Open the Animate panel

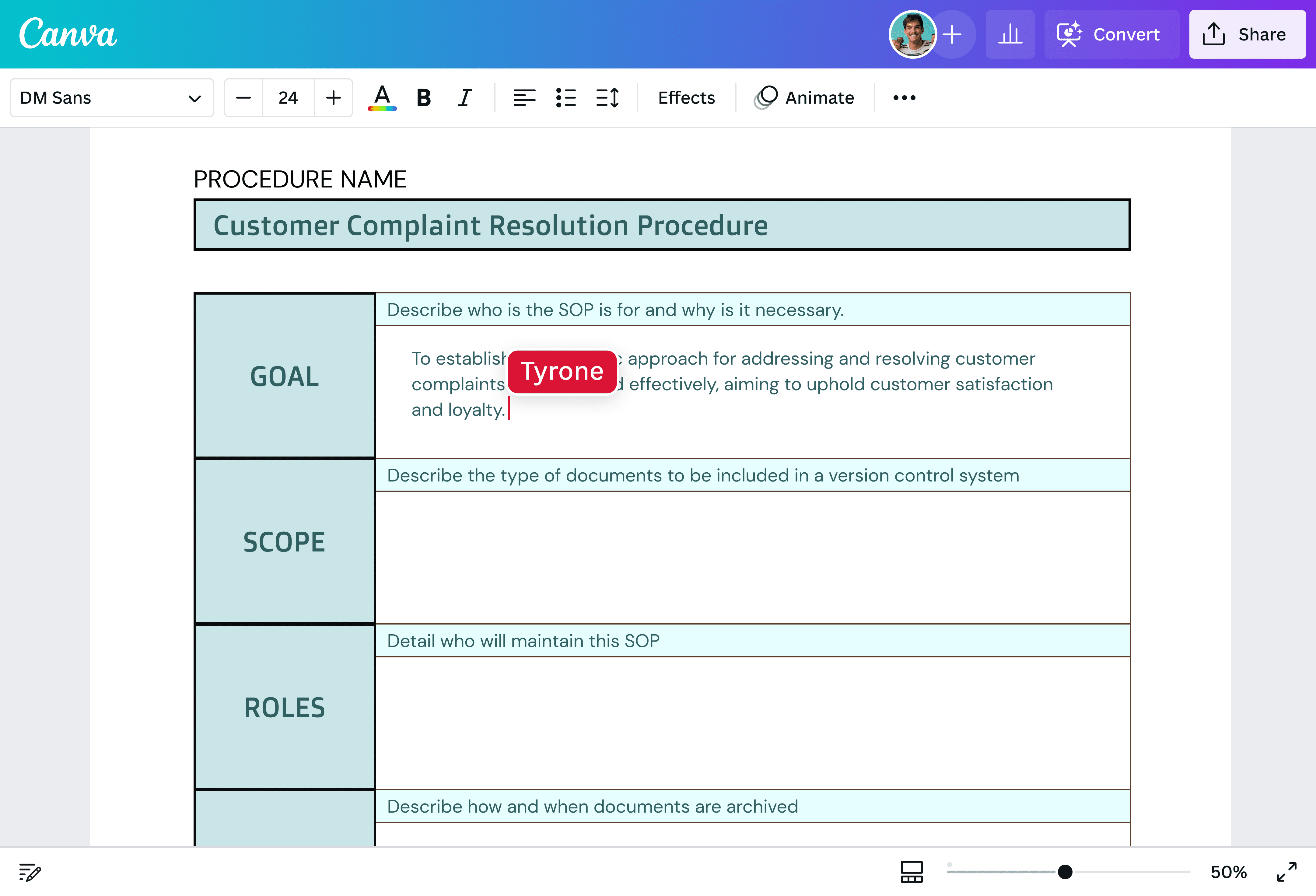(x=804, y=97)
